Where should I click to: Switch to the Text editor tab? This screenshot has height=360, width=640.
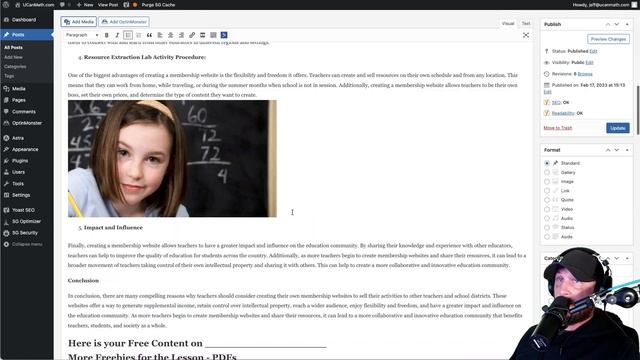tap(526, 23)
